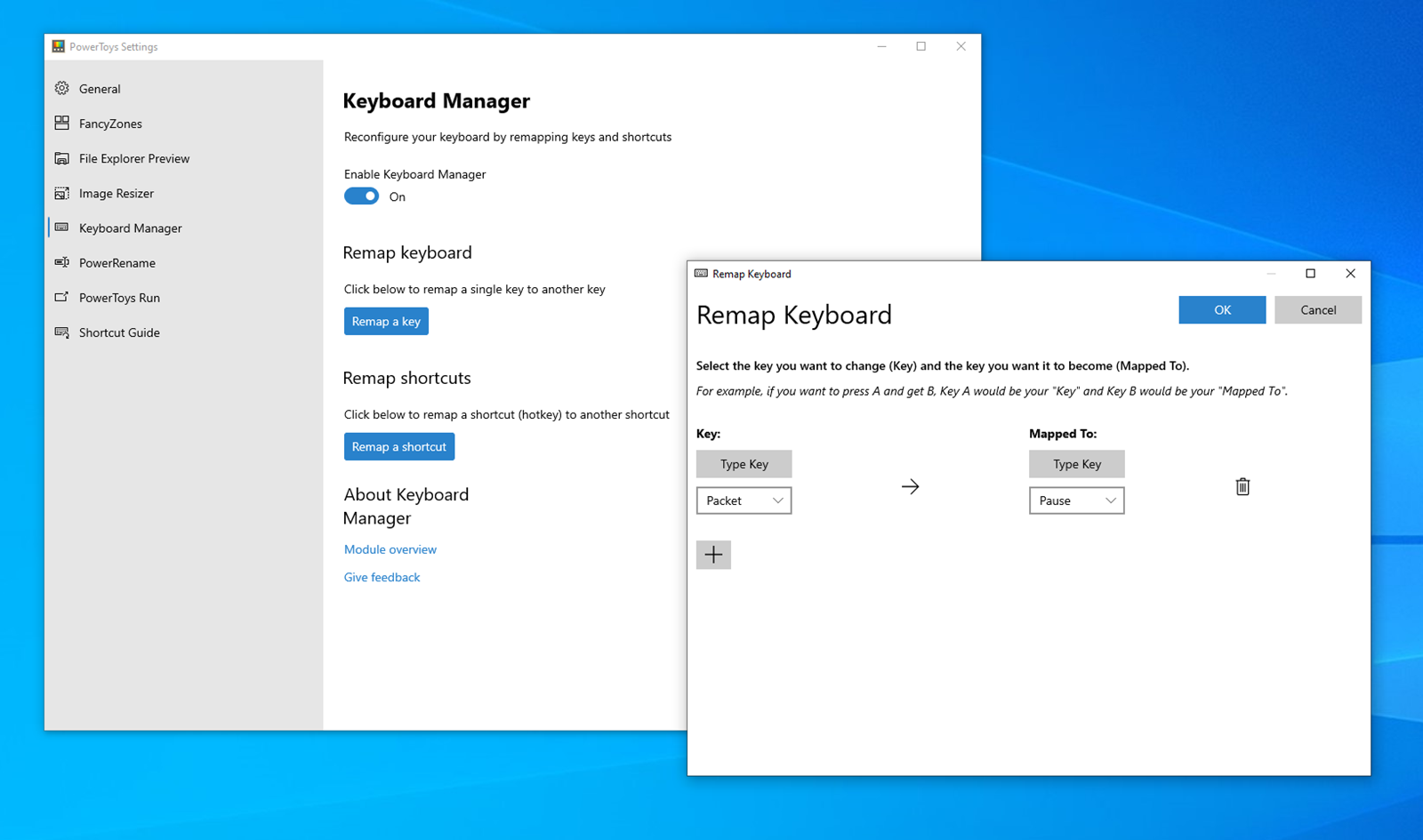The height and width of the screenshot is (840, 1423).
Task: Click the PowerRename icon in sidebar
Action: (61, 262)
